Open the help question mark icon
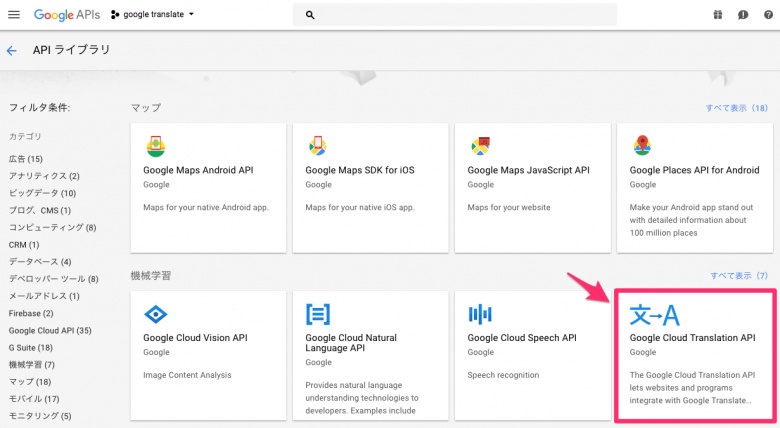This screenshot has width=780, height=428. (x=768, y=15)
